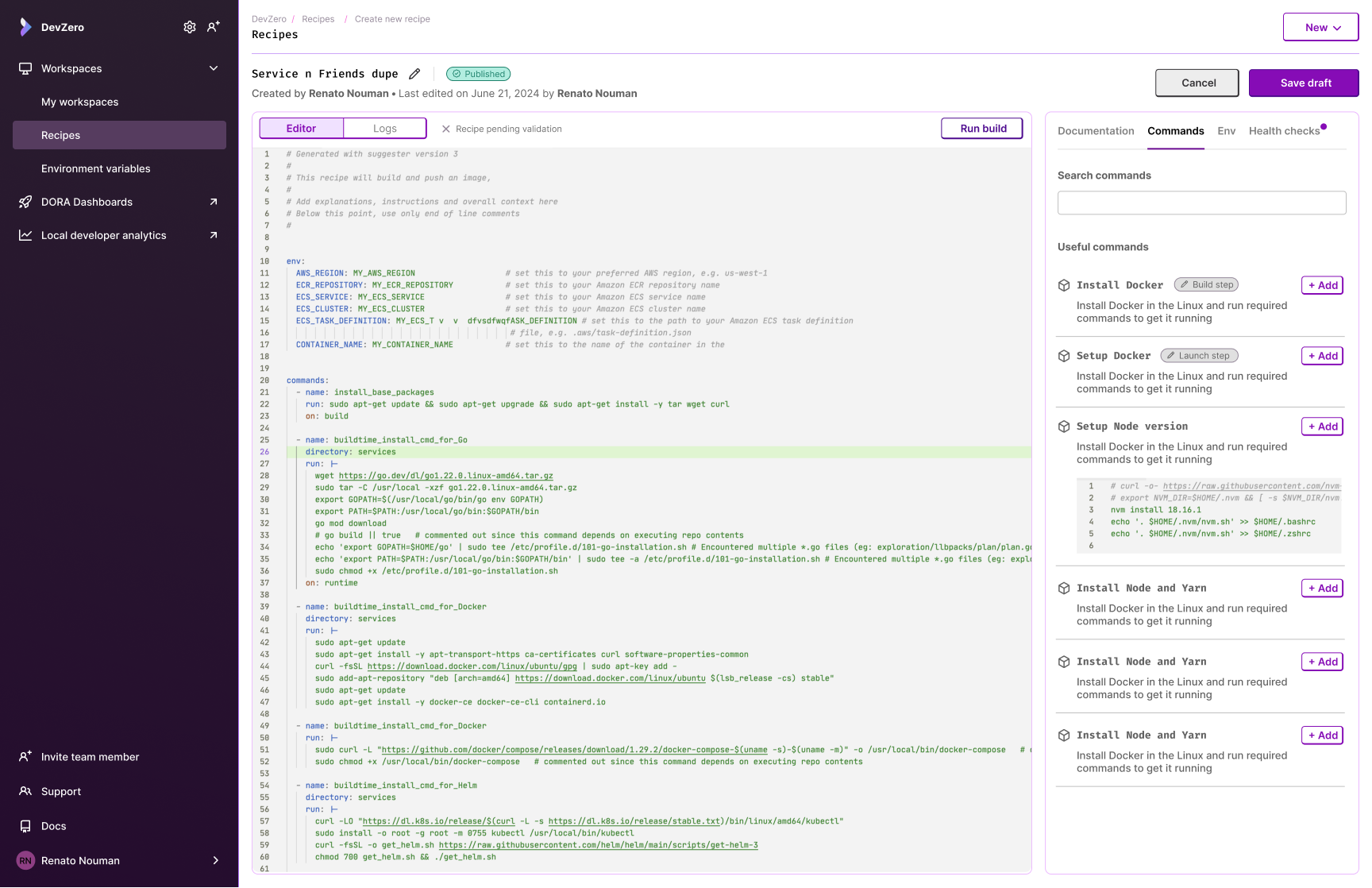Edit the recipe title with the pencil icon
Image resolution: width=1372 pixels, height=888 pixels.
click(x=414, y=73)
